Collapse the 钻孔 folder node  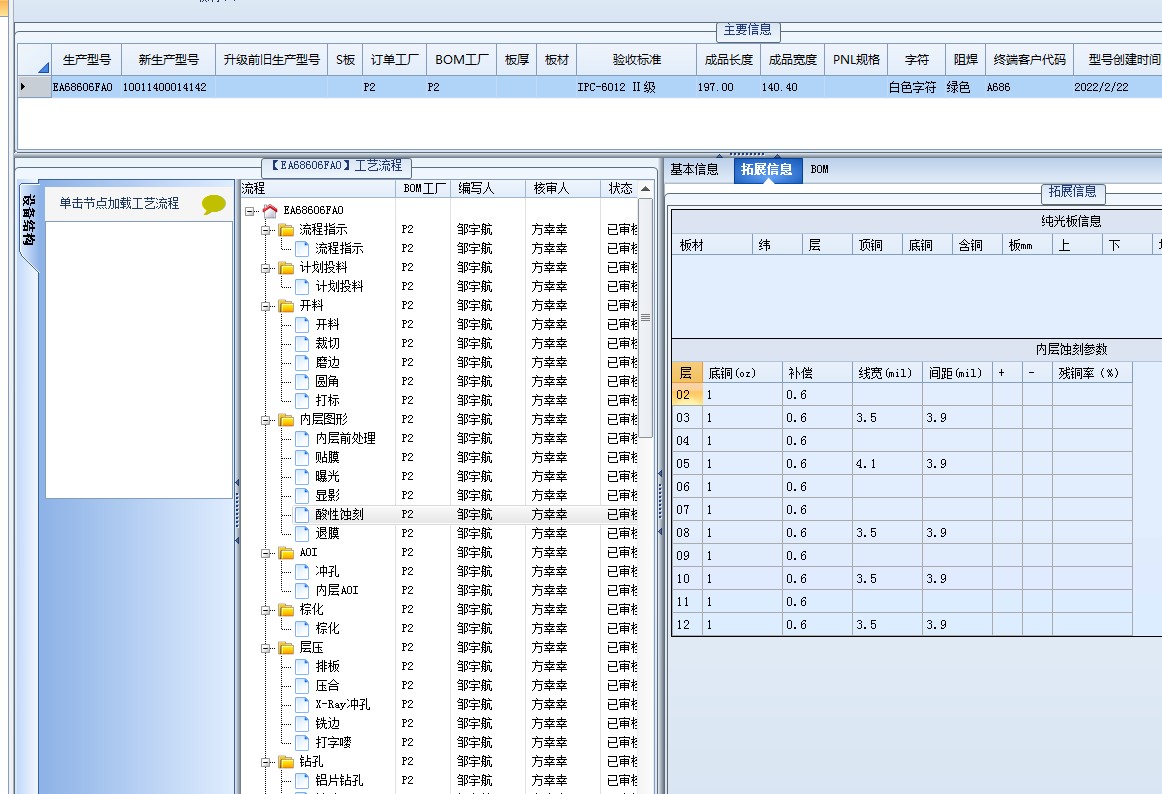(265, 762)
